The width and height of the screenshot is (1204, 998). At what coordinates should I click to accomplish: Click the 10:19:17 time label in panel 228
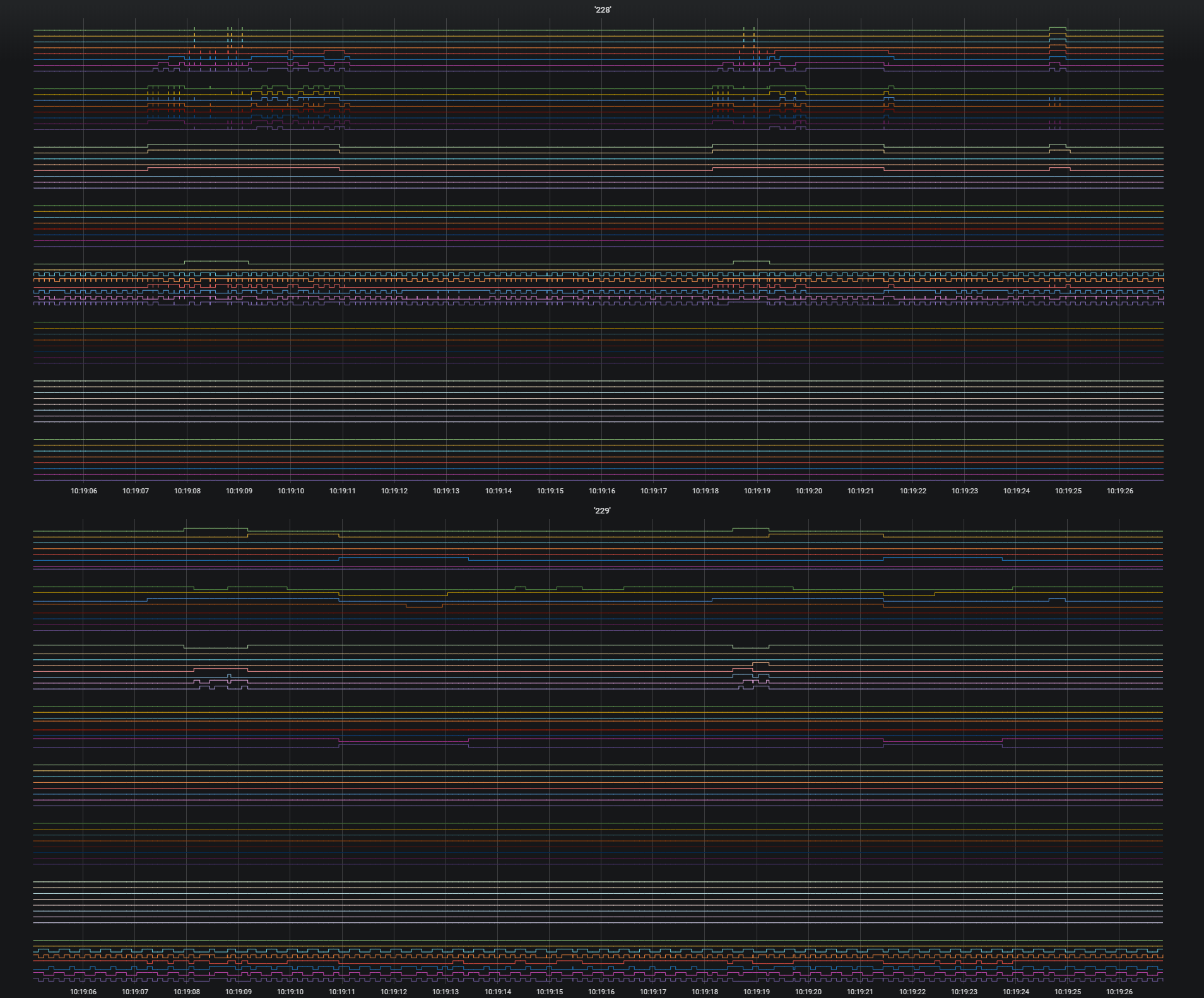pos(654,491)
